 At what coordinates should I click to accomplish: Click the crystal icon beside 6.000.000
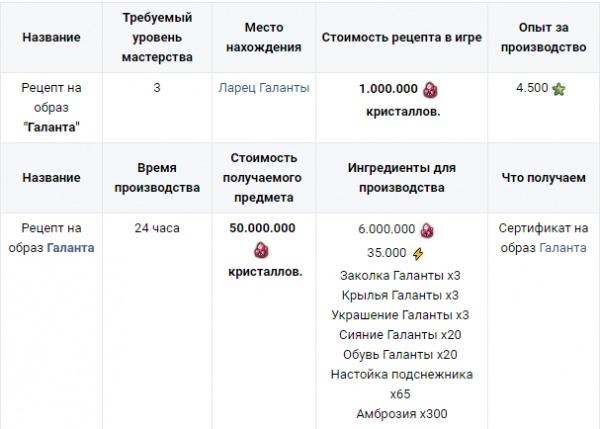427,229
